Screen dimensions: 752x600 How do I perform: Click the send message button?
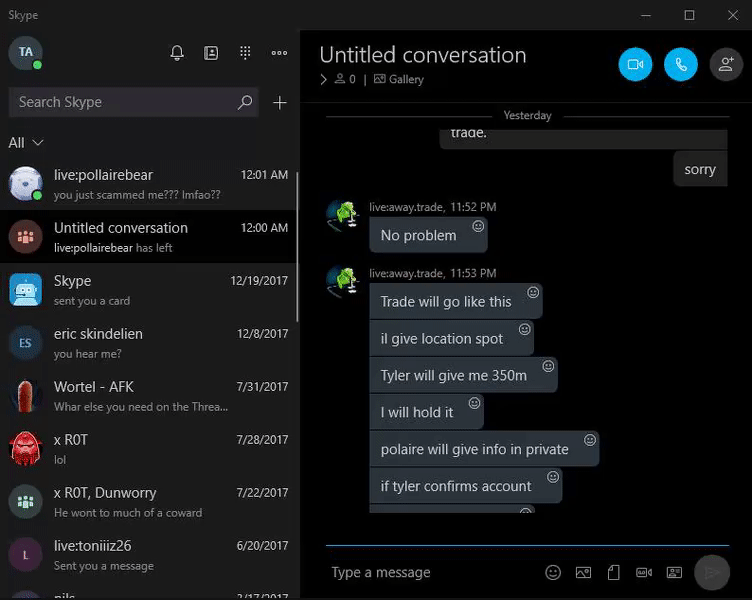point(712,572)
